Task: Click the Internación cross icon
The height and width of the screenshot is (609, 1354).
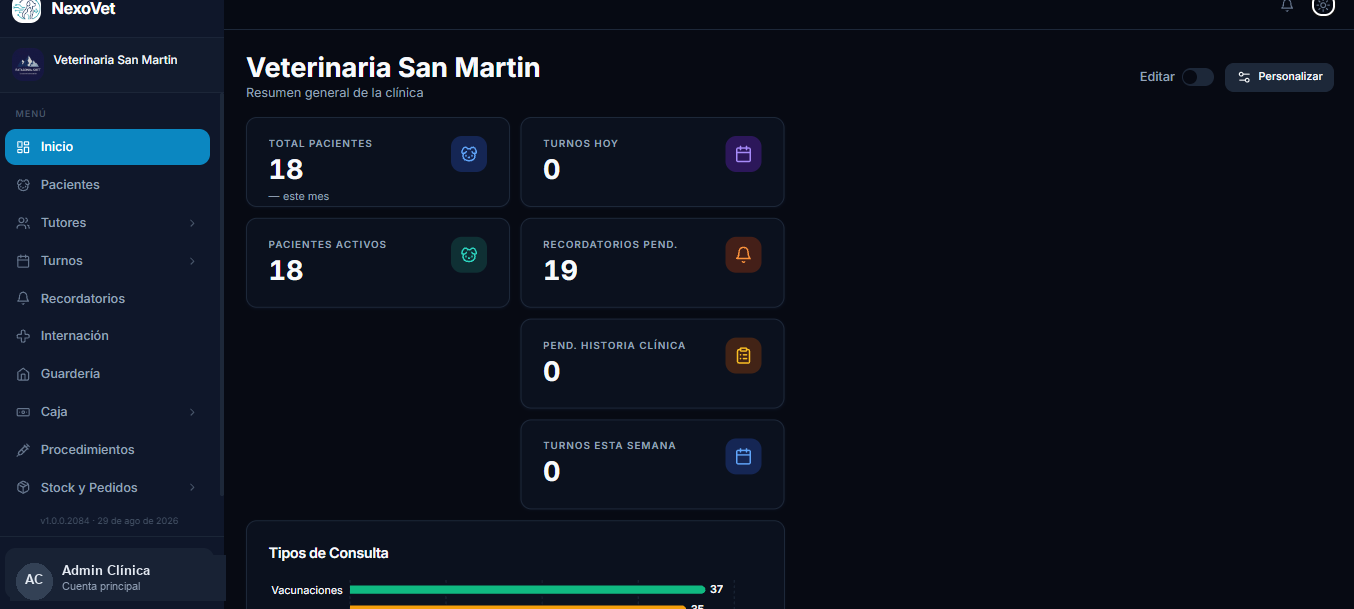Action: pos(23,336)
